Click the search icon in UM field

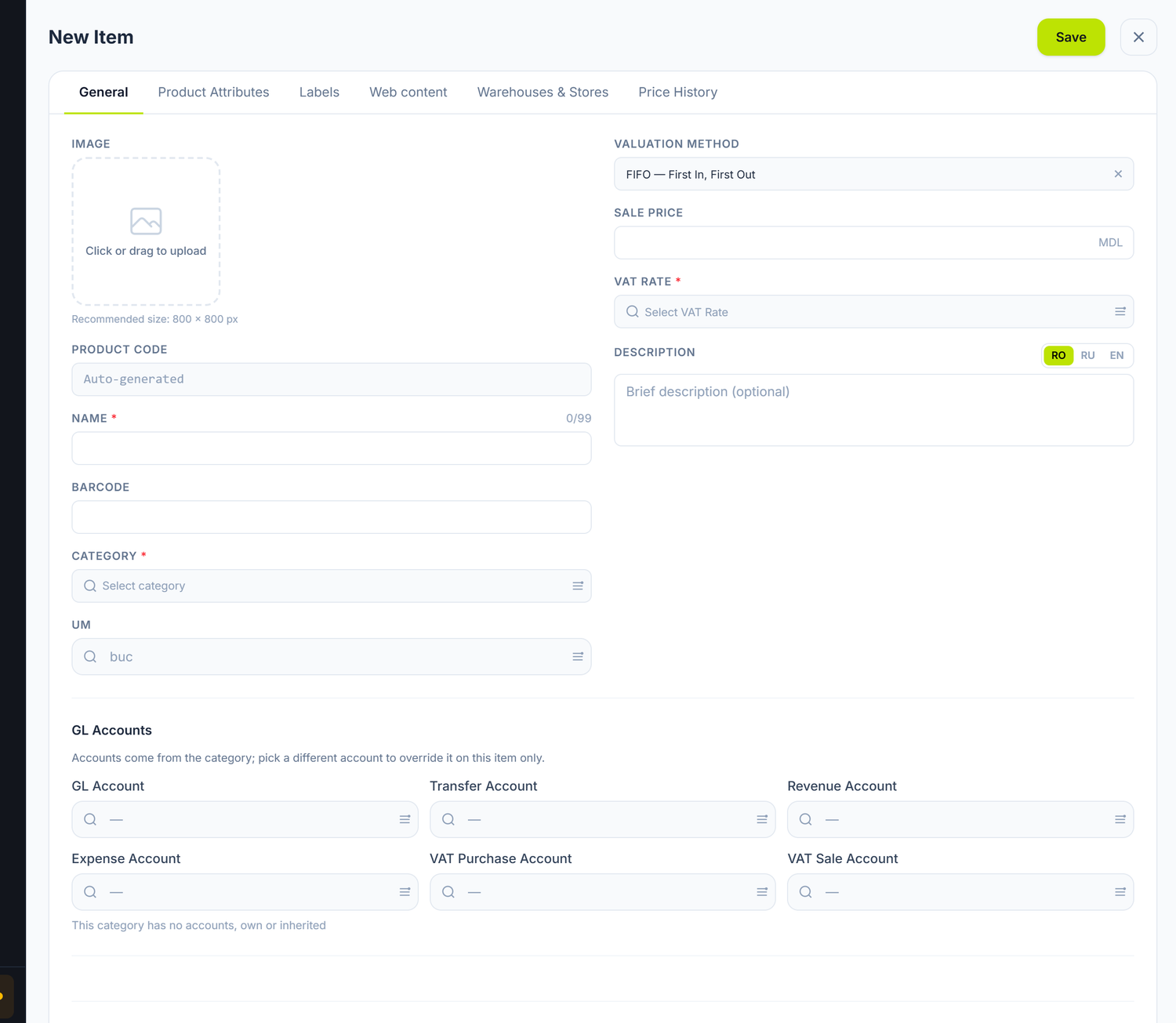coord(90,657)
